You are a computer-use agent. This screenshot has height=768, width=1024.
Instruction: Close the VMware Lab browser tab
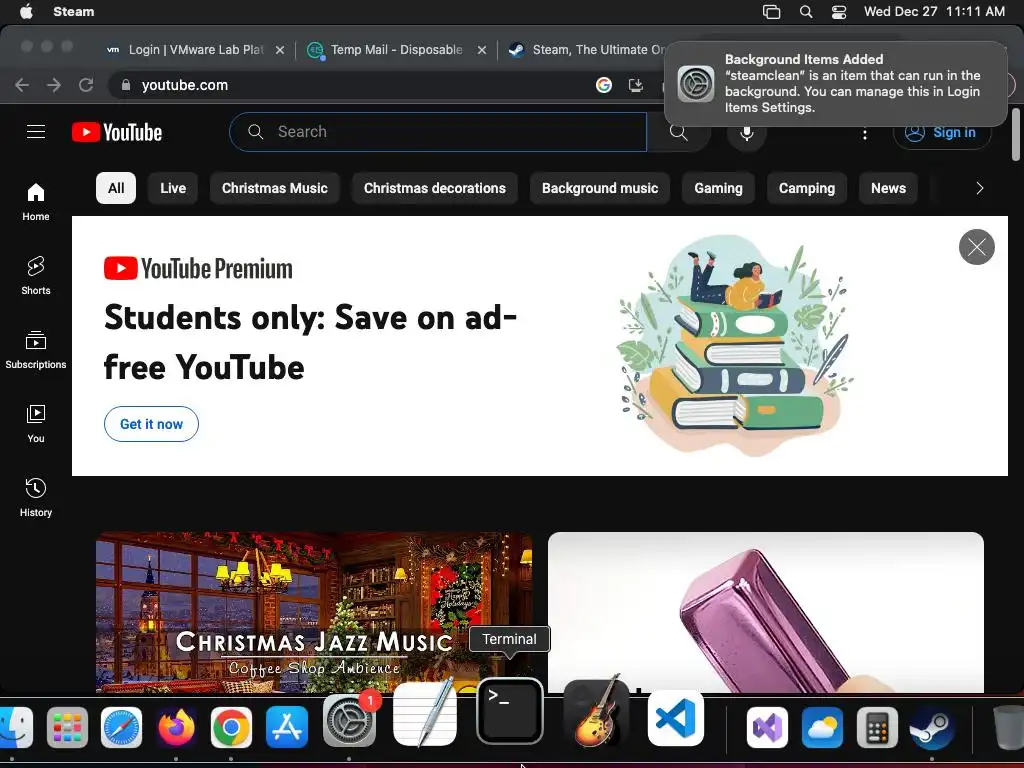click(280, 50)
